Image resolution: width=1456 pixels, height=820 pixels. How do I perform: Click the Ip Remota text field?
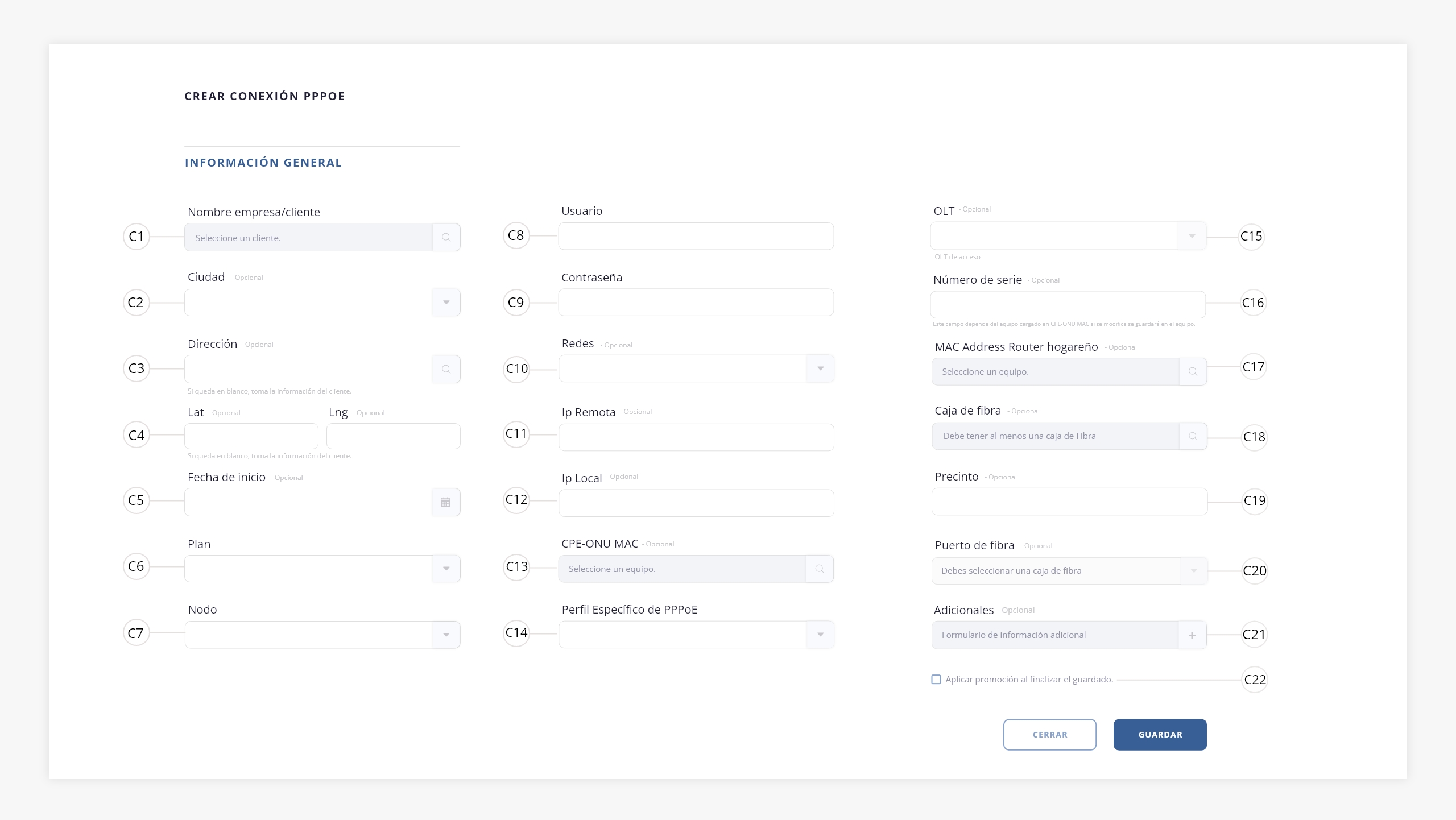696,437
